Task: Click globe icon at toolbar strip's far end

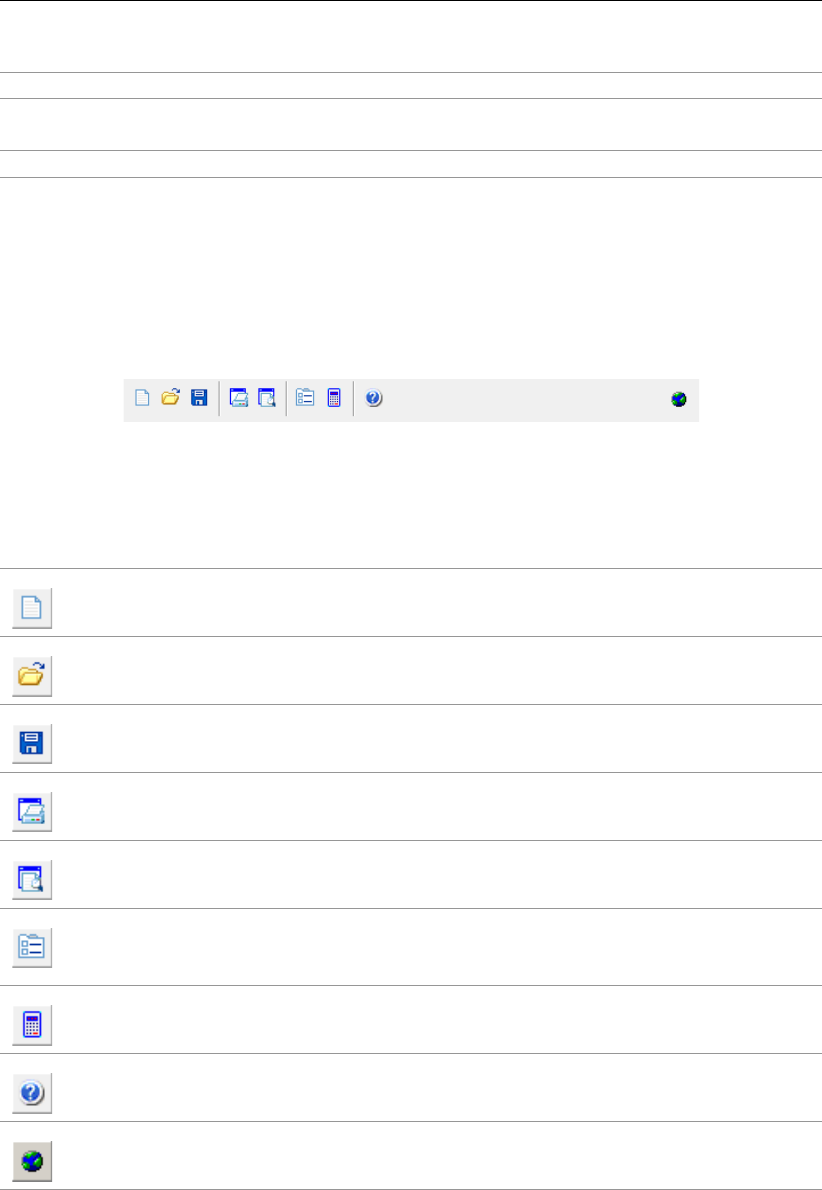Action: [679, 398]
